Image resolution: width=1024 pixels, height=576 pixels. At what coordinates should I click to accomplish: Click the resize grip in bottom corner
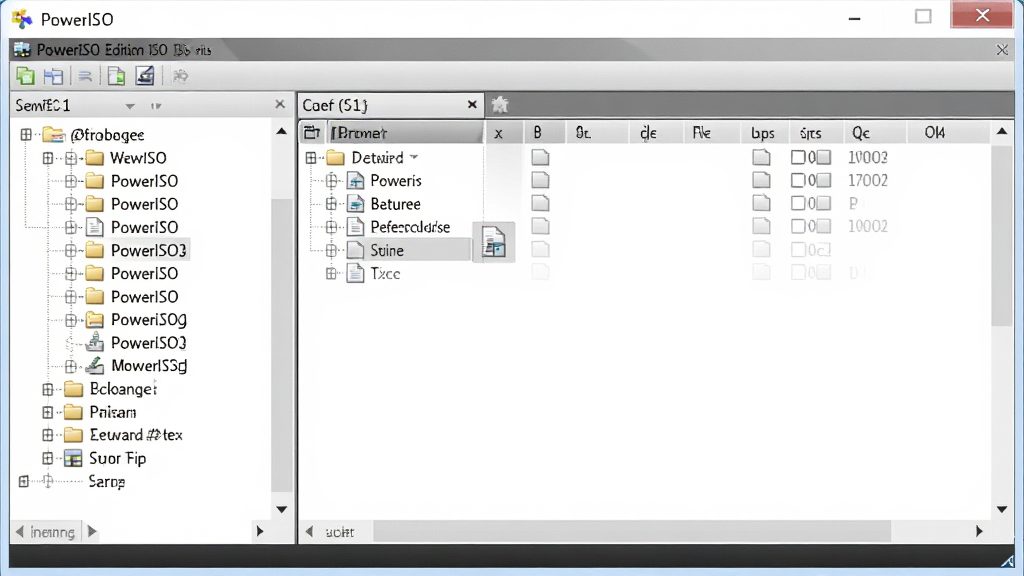click(1008, 560)
